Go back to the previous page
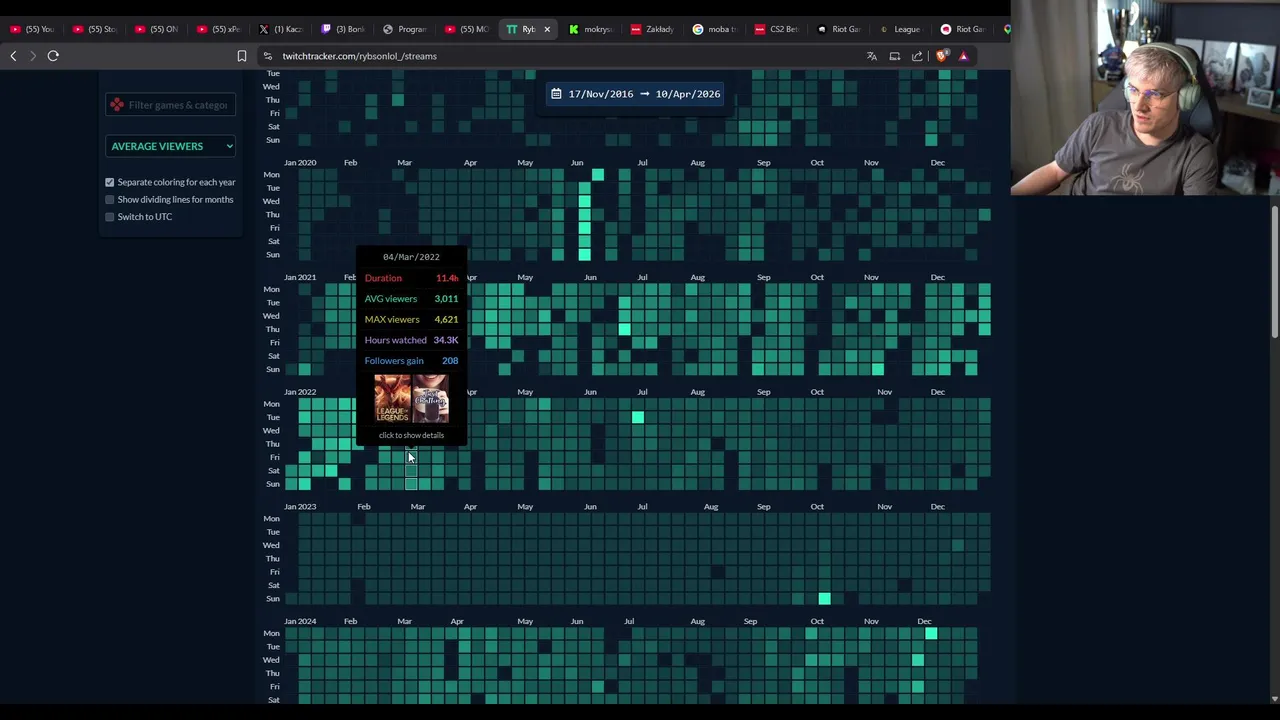 13,56
